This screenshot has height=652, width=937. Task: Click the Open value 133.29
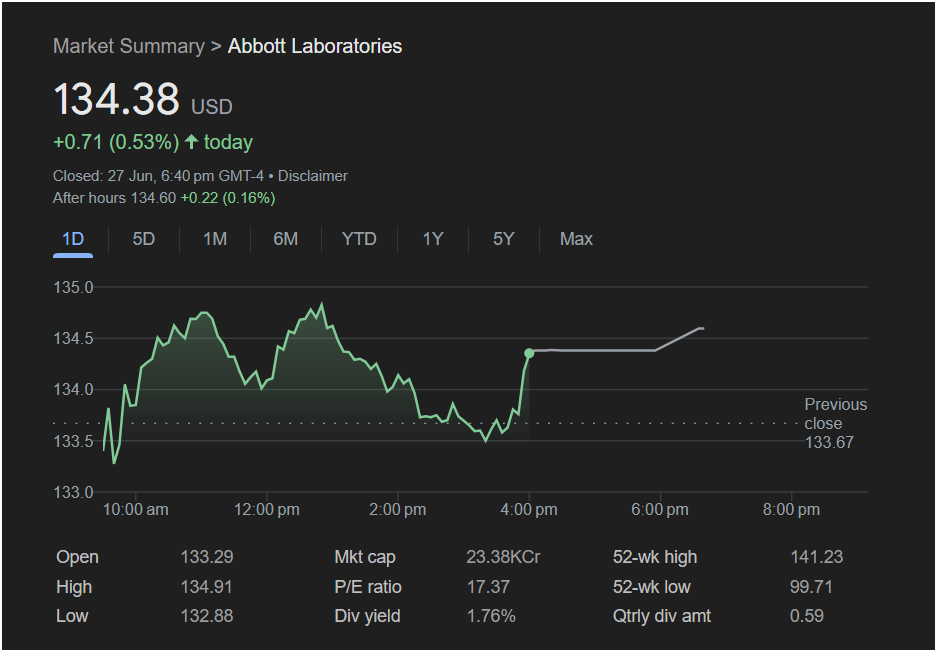(x=207, y=557)
